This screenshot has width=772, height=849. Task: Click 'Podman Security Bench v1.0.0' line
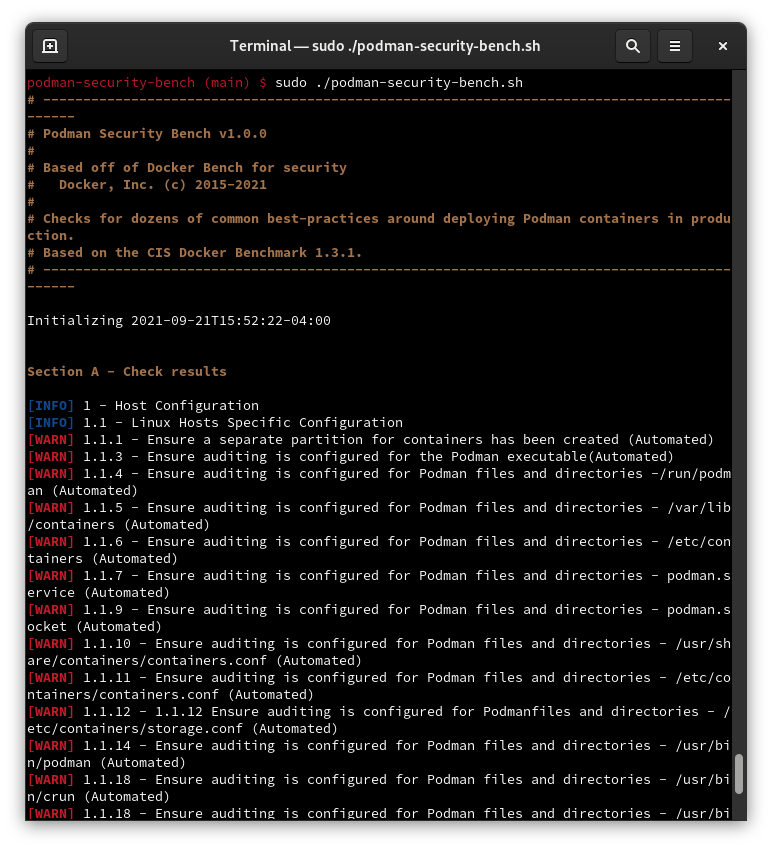(147, 134)
